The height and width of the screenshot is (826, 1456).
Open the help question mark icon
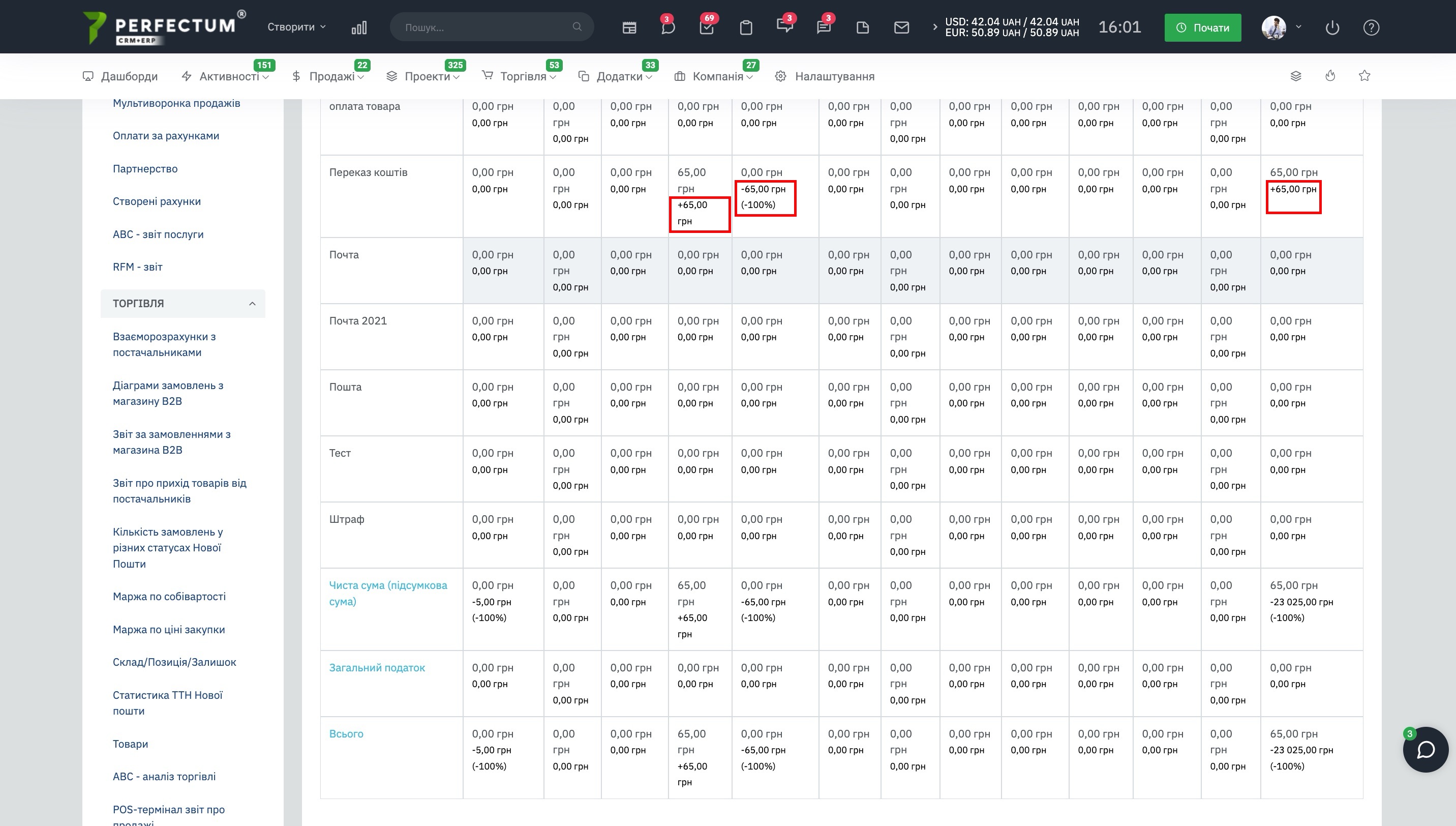click(1371, 27)
